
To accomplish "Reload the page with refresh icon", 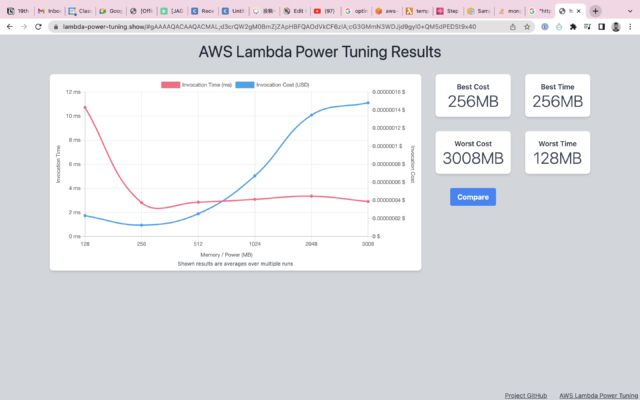I will point(37,26).
